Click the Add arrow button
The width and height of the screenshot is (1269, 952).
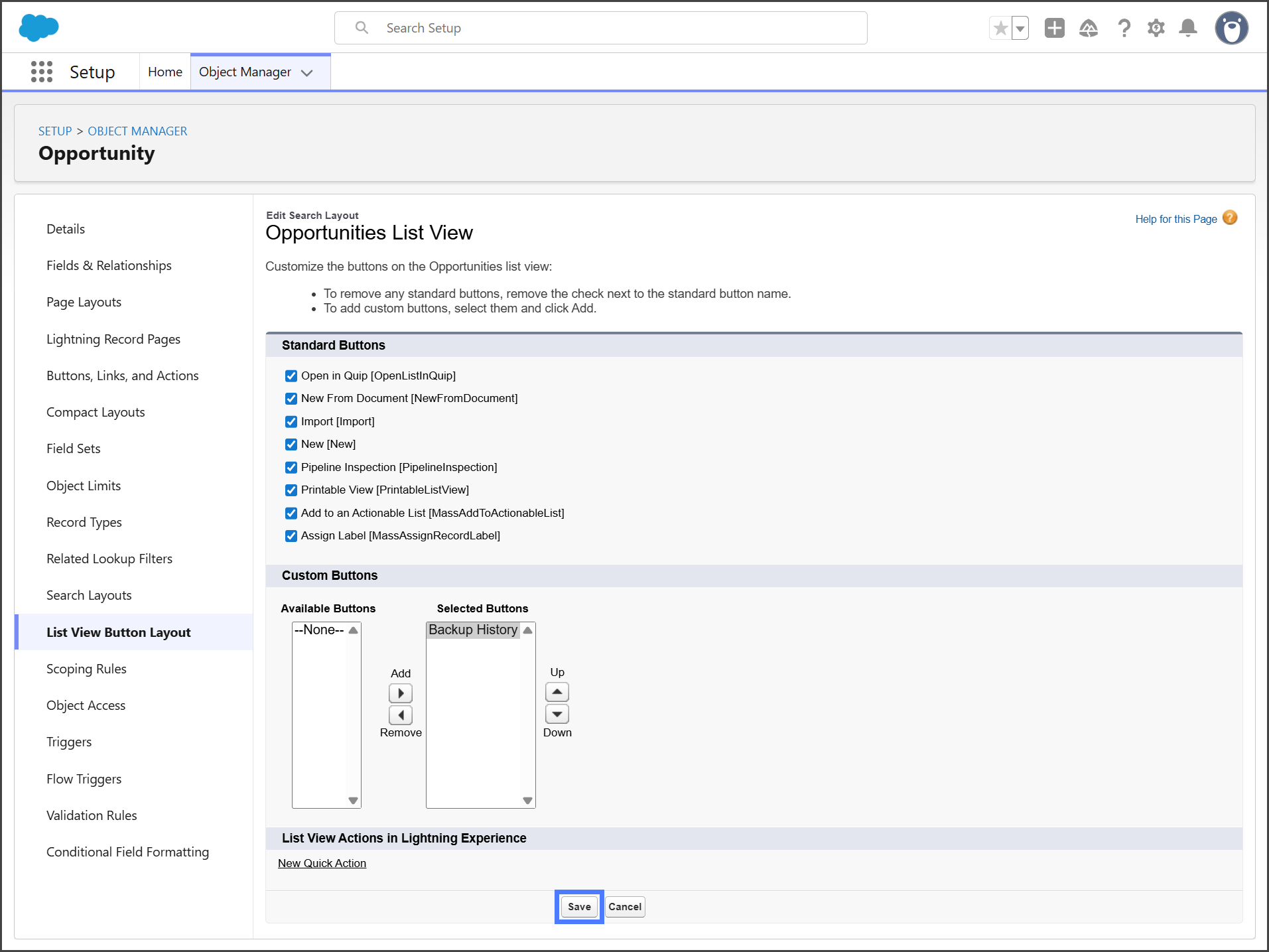click(401, 693)
